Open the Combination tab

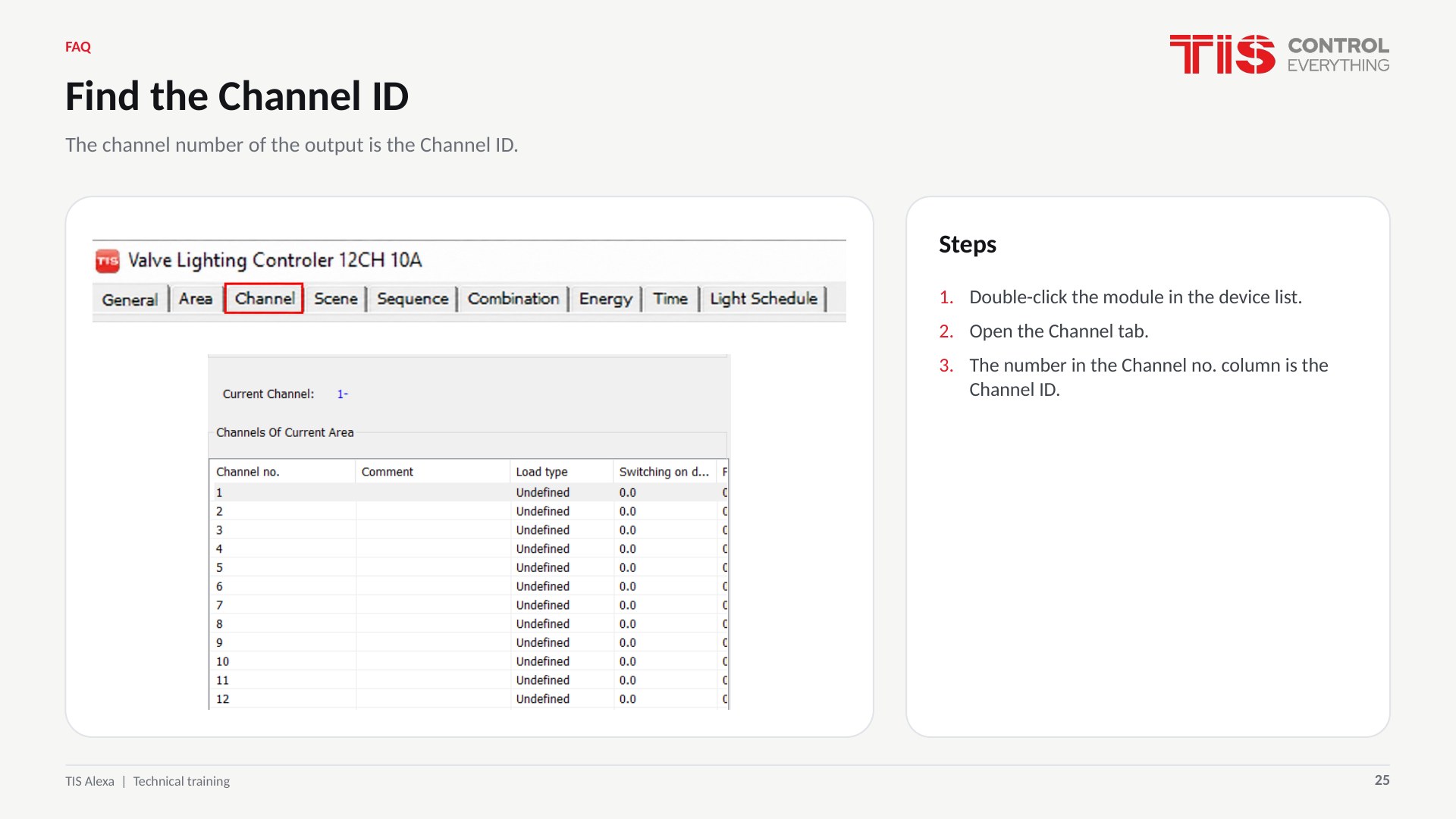point(513,299)
